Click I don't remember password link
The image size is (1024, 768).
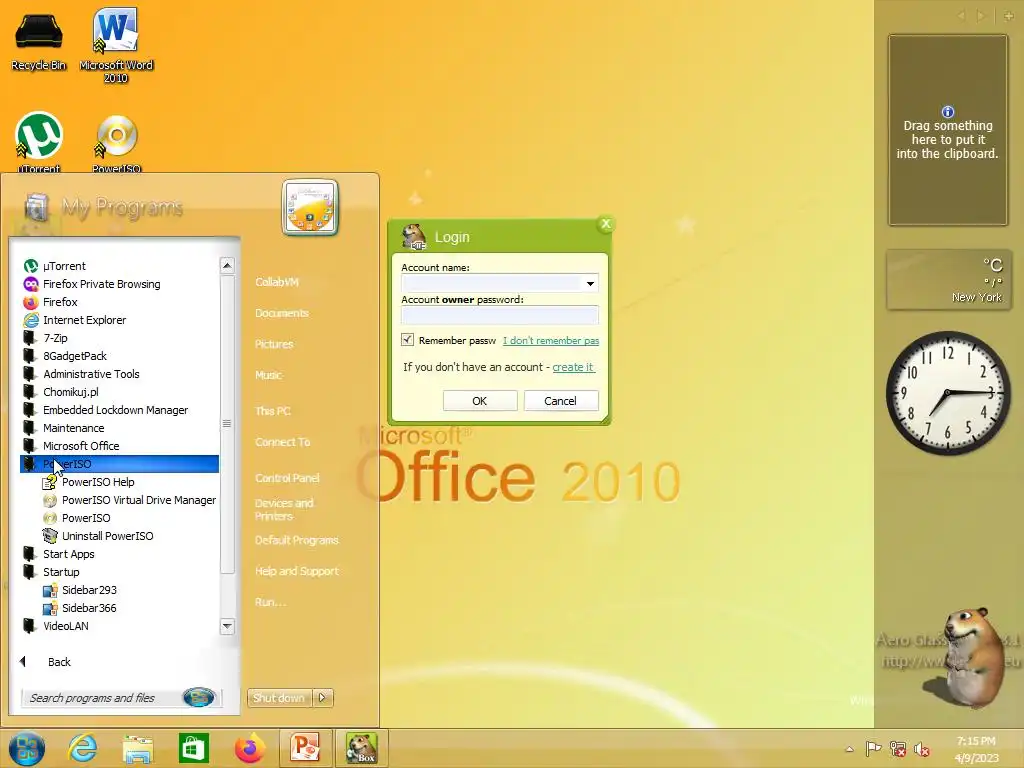551,341
